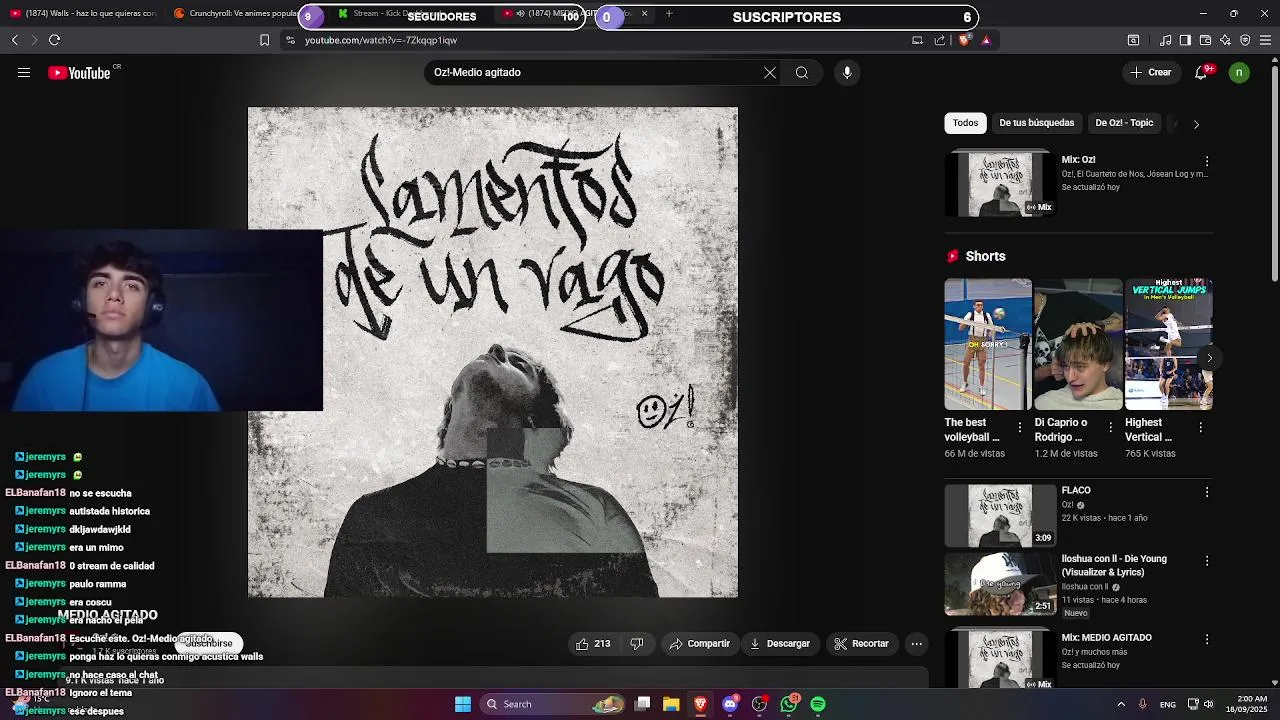Open Brave Rewards triangle icon

[x=986, y=40]
